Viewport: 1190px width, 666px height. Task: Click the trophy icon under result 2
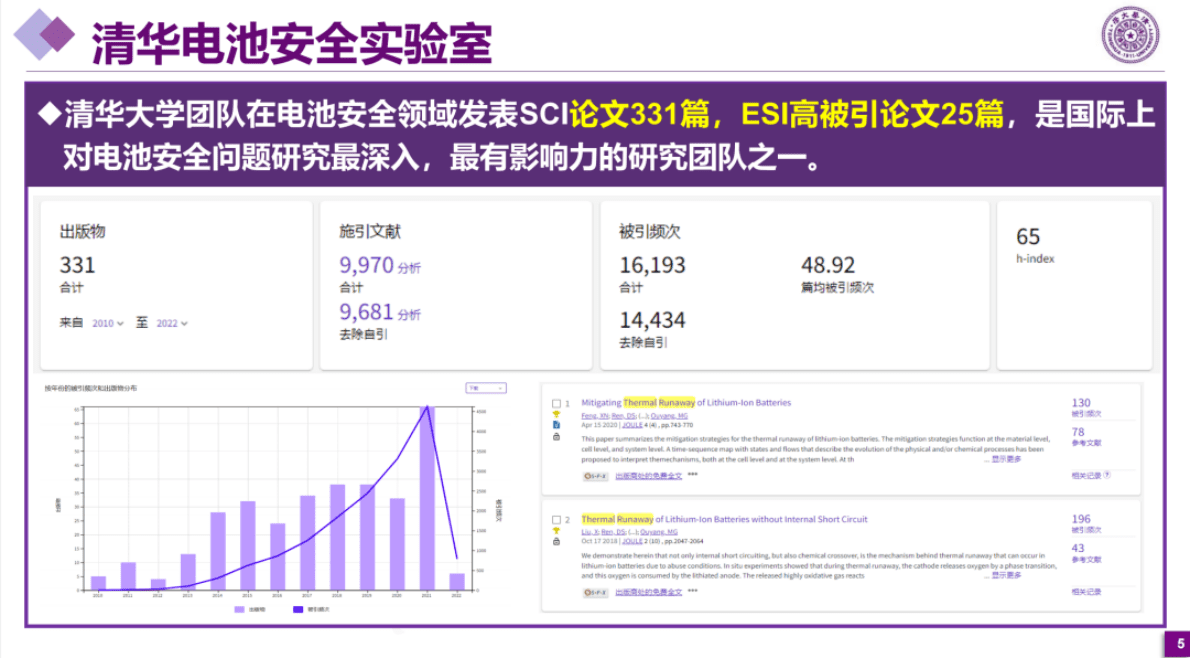point(557,531)
